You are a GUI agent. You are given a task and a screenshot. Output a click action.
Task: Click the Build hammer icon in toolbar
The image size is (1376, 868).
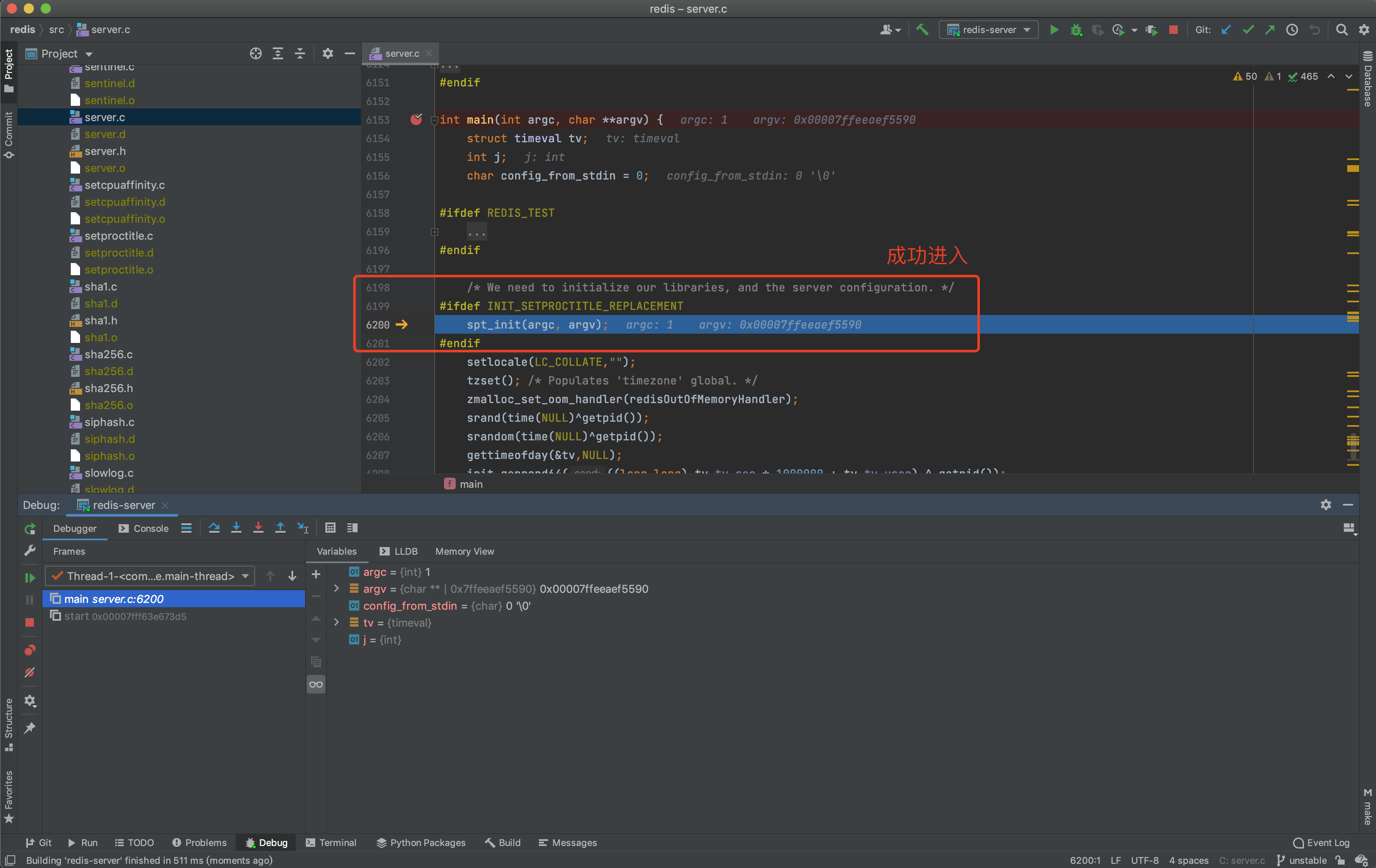coord(922,30)
